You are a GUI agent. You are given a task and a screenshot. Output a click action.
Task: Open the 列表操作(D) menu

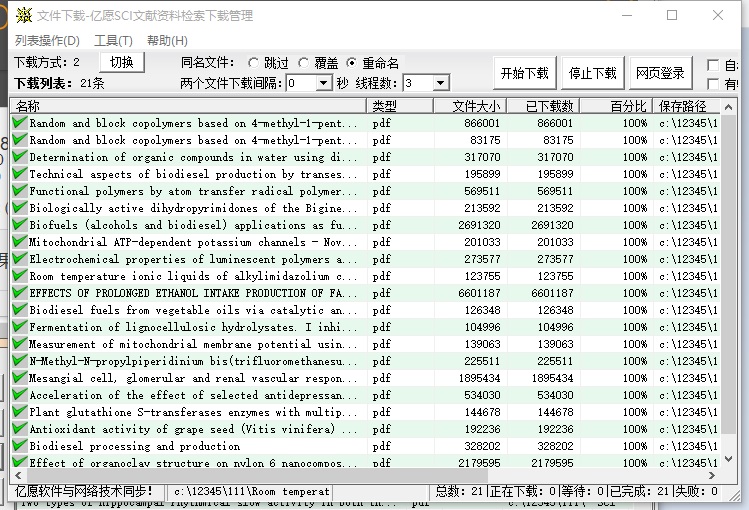coord(47,41)
